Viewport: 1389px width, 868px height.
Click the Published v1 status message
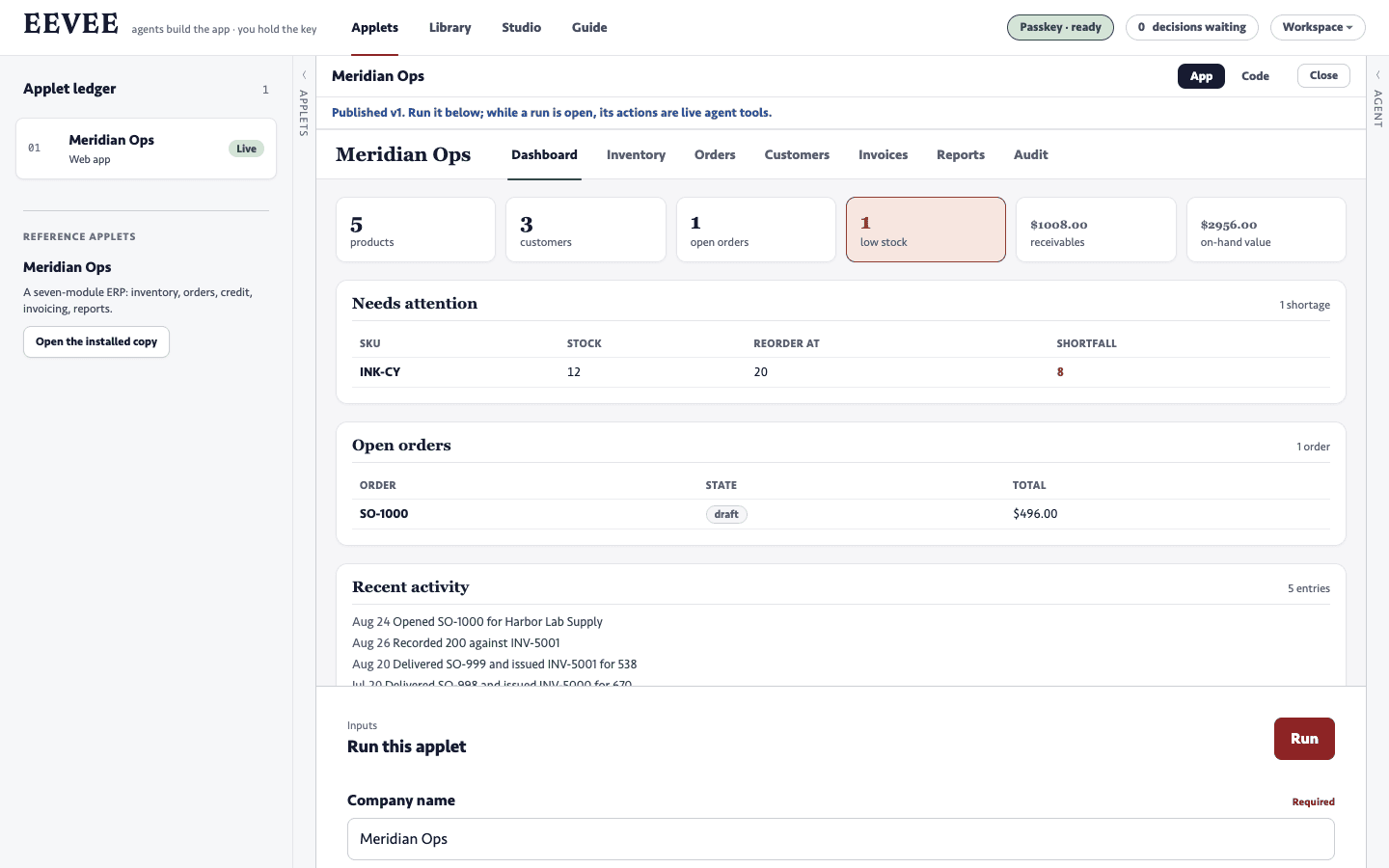552,113
